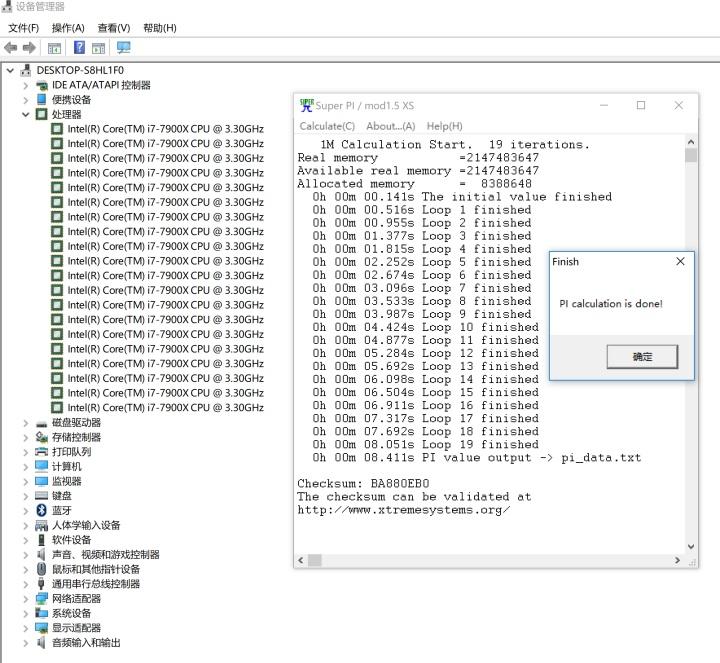The image size is (720, 663).
Task: Expand the 便携设备 branch
Action: 26,100
